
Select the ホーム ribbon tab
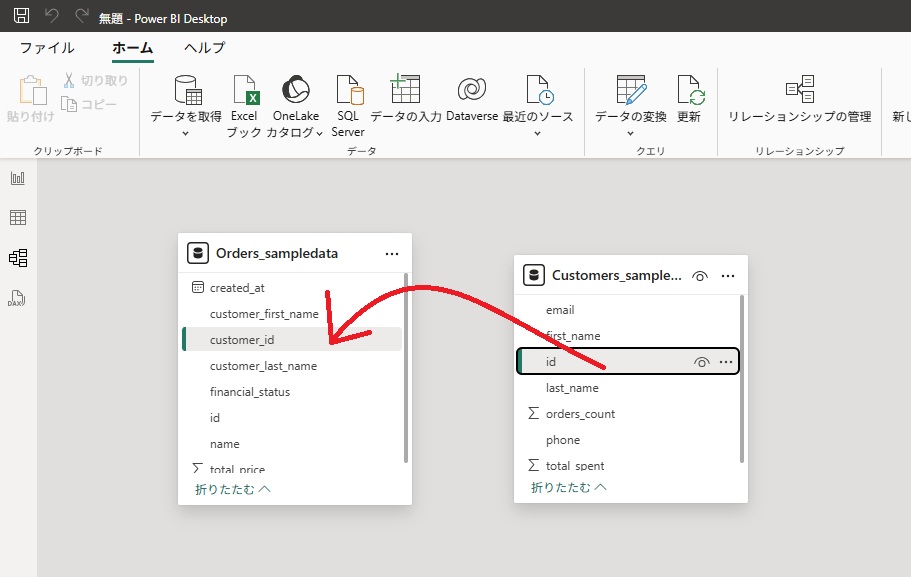tap(132, 48)
